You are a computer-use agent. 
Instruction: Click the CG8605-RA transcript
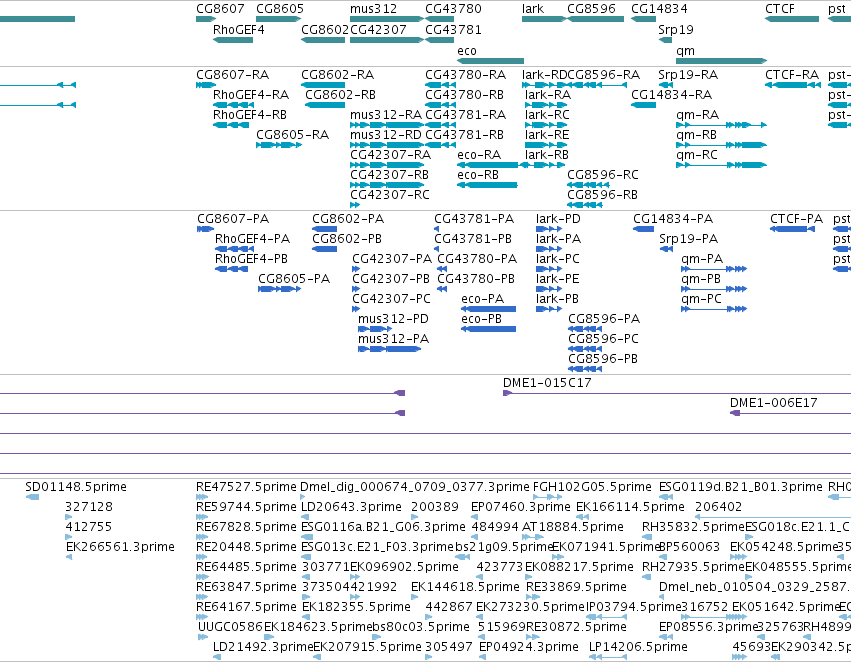pyautogui.click(x=279, y=145)
